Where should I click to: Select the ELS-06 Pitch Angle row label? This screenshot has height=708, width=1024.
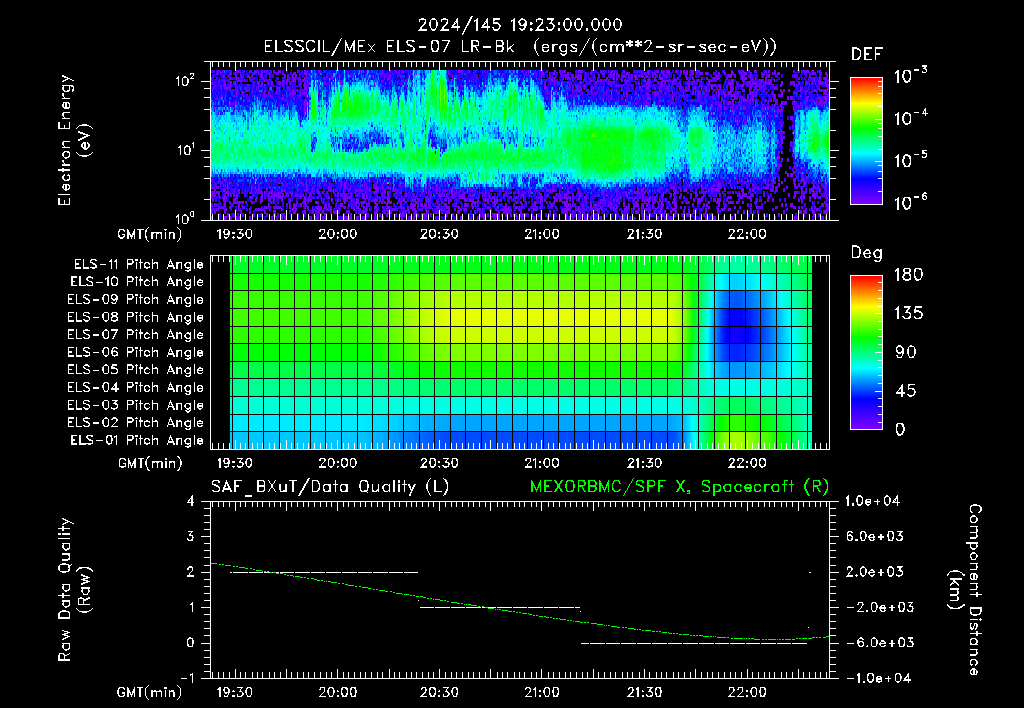pyautogui.click(x=135, y=352)
